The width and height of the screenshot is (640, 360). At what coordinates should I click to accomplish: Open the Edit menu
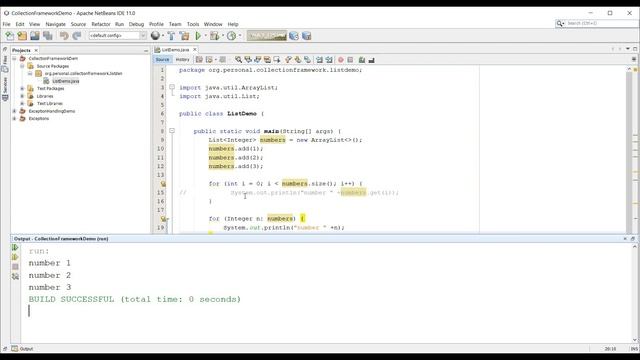(20, 24)
